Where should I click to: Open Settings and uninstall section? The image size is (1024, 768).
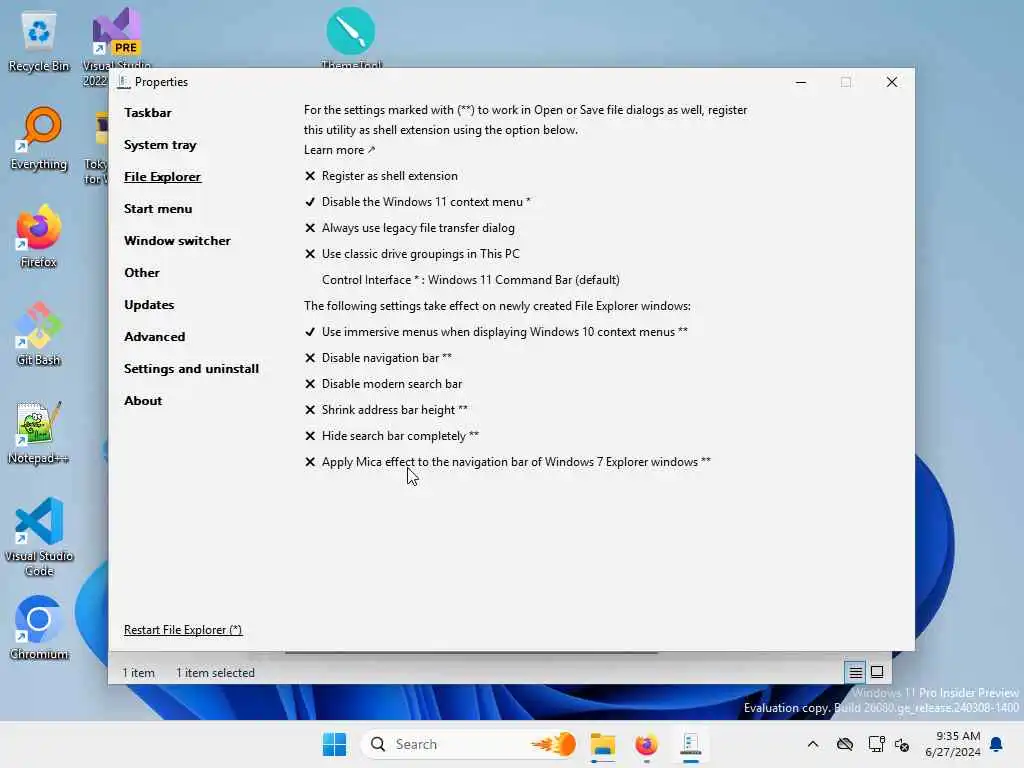tap(191, 368)
